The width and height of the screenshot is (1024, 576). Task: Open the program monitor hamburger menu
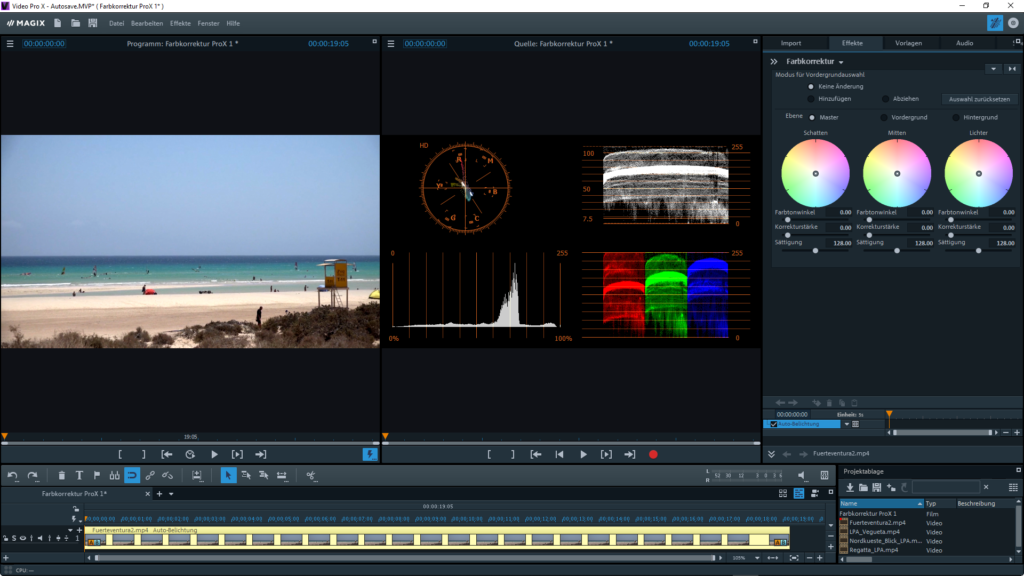point(10,44)
